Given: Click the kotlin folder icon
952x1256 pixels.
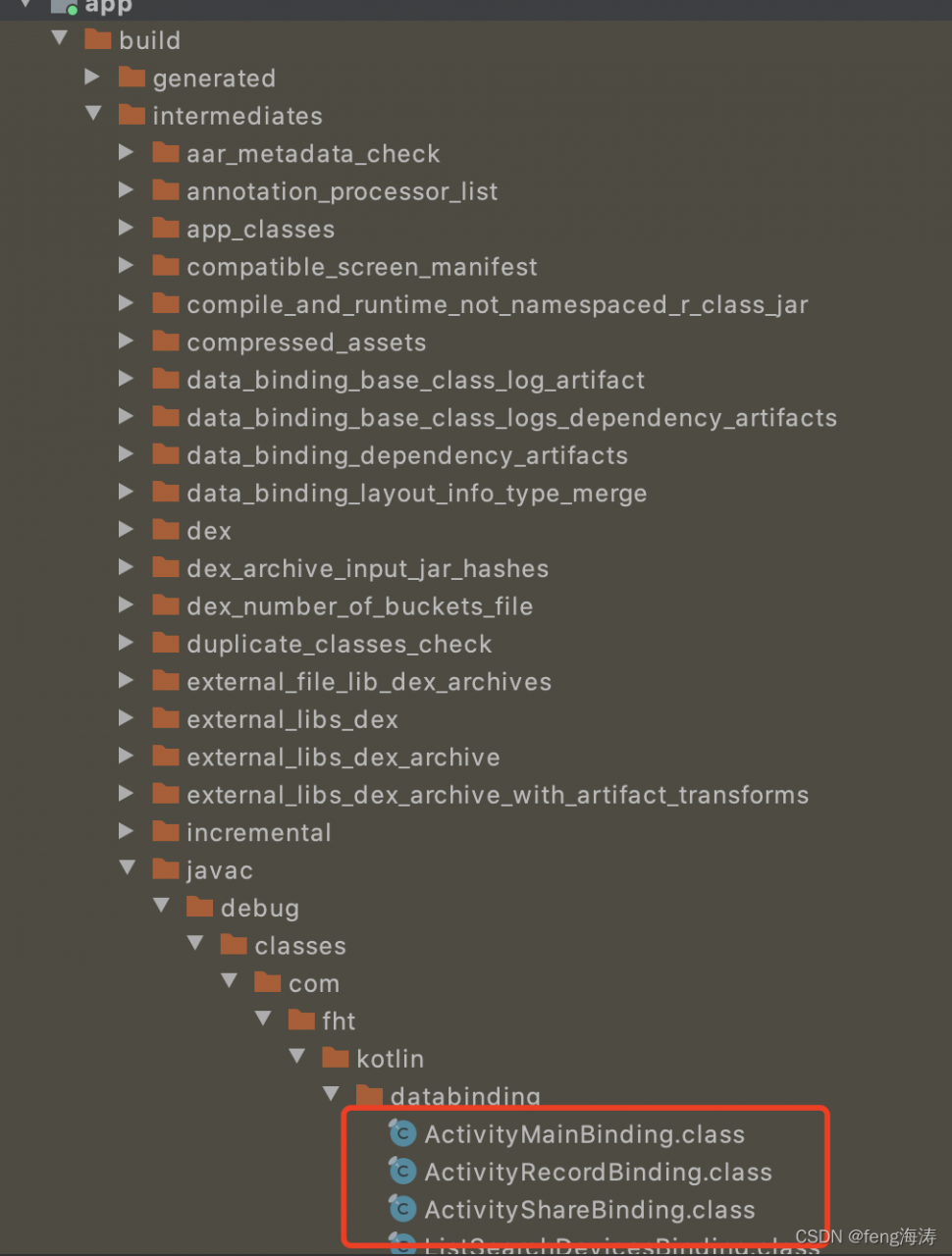Looking at the screenshot, I should tap(336, 1058).
